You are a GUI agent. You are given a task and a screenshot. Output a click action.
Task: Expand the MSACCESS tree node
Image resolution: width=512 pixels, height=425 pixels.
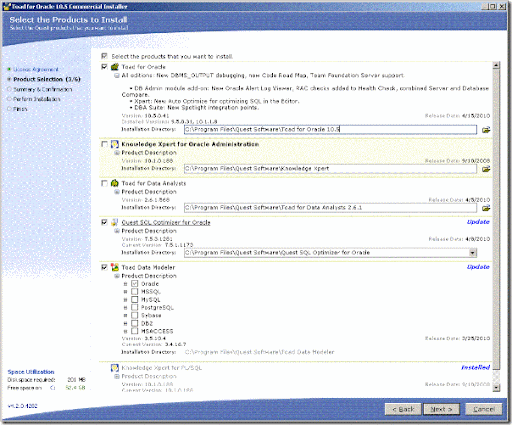point(126,331)
